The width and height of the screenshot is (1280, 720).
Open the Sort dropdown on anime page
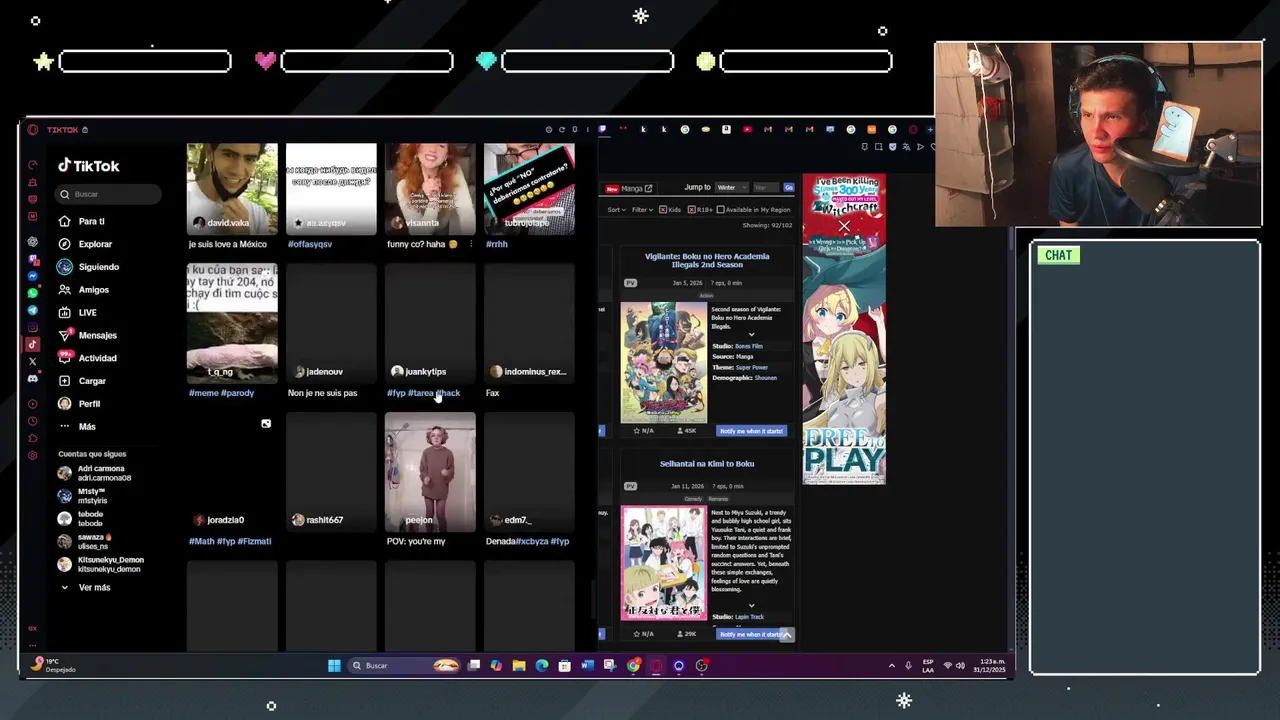coord(616,210)
